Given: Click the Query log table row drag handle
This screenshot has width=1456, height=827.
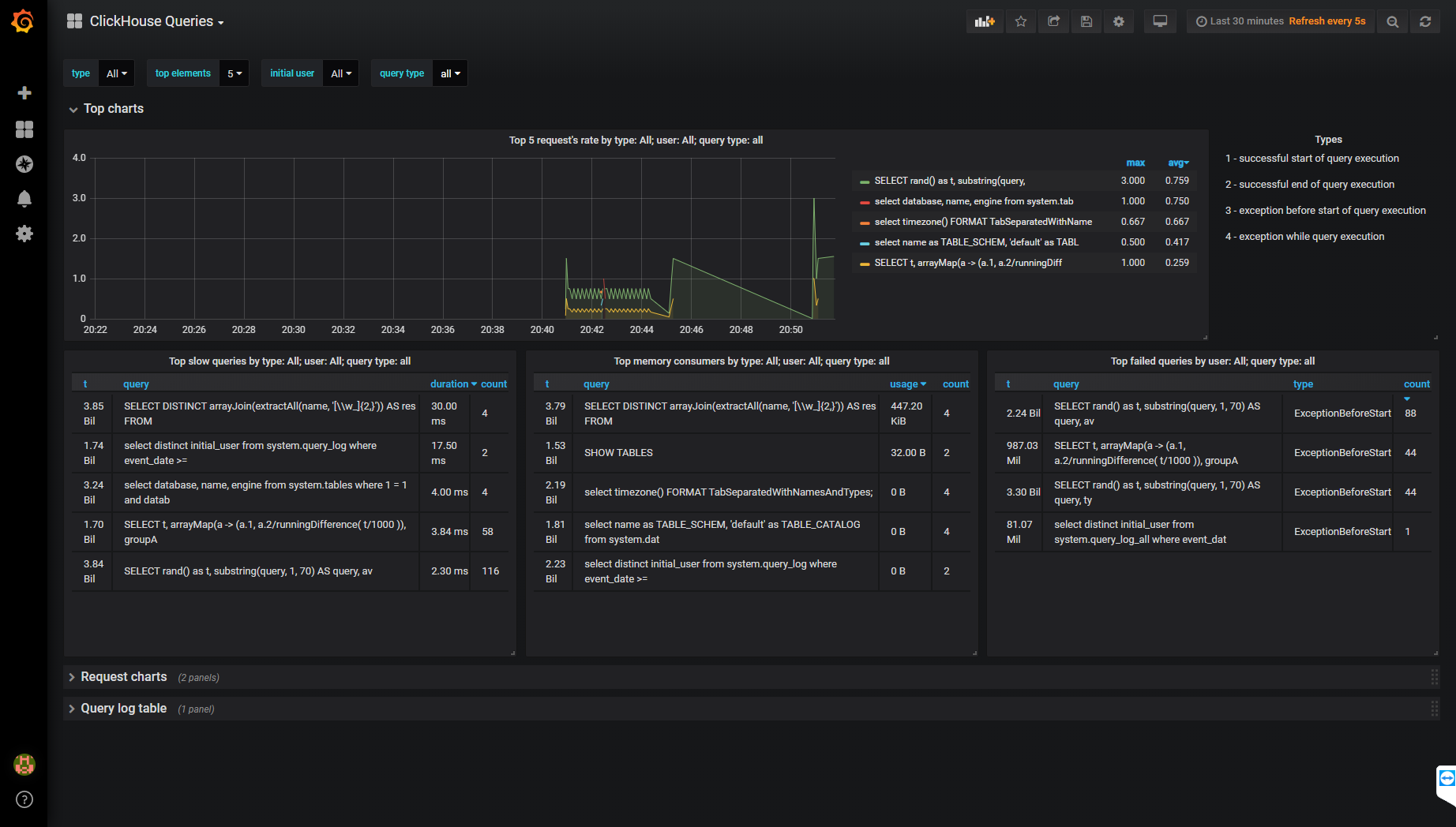Looking at the screenshot, I should pos(1434,709).
